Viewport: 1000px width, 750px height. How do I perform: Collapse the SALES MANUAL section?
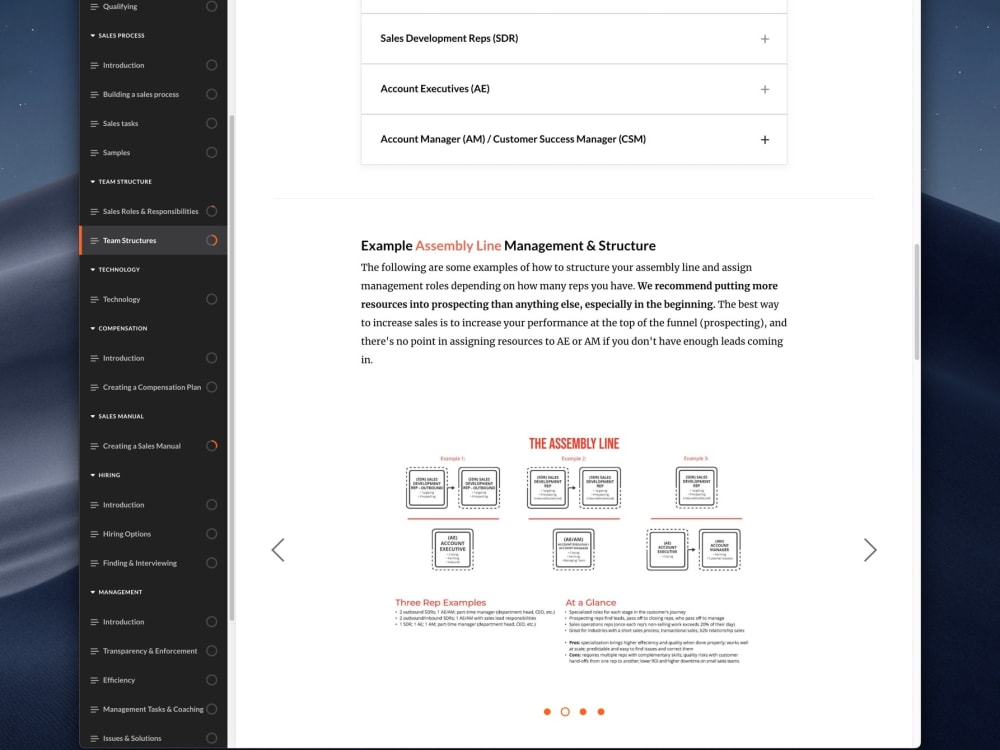(92, 416)
